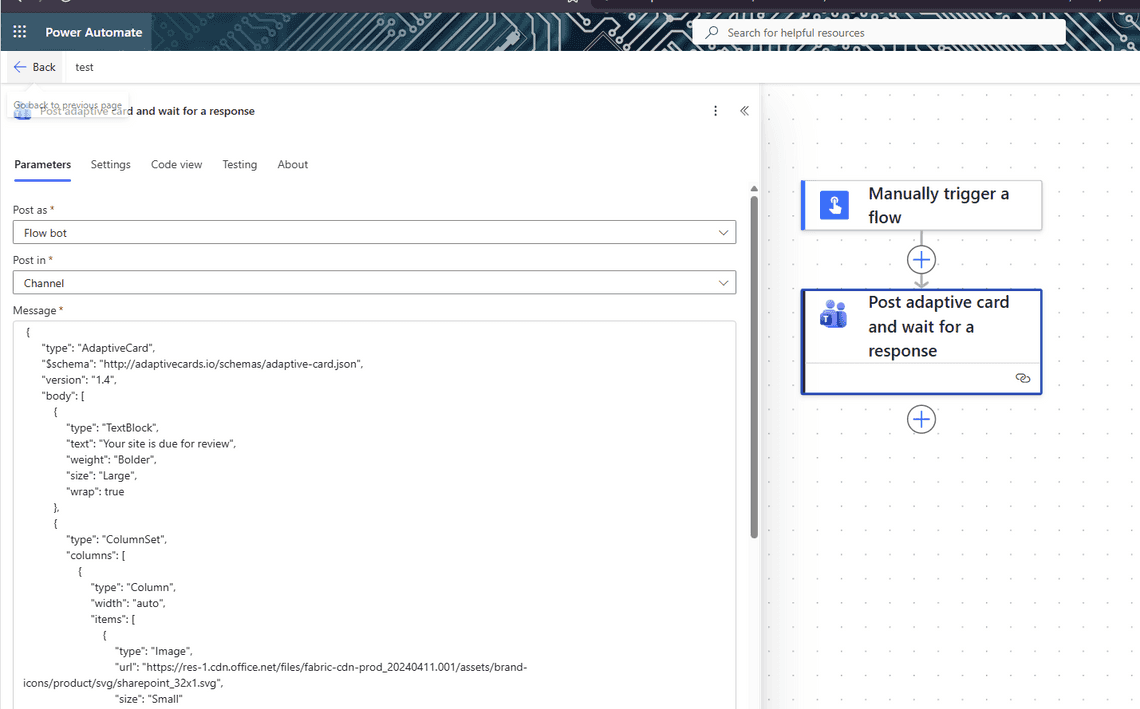This screenshot has height=709, width=1140.
Task: Open the About tab
Action: pos(292,165)
